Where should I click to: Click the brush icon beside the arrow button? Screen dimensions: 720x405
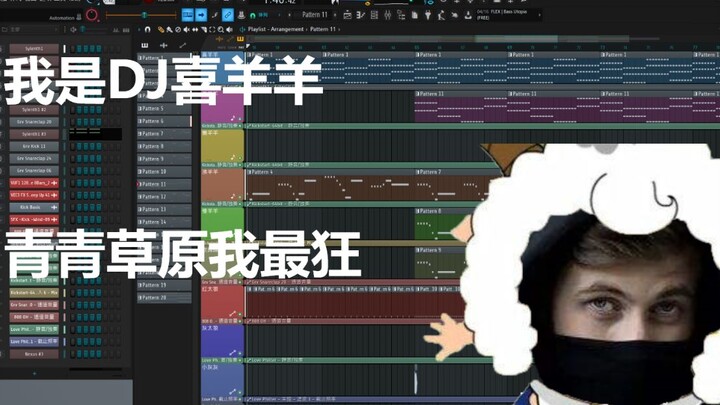[x=214, y=15]
